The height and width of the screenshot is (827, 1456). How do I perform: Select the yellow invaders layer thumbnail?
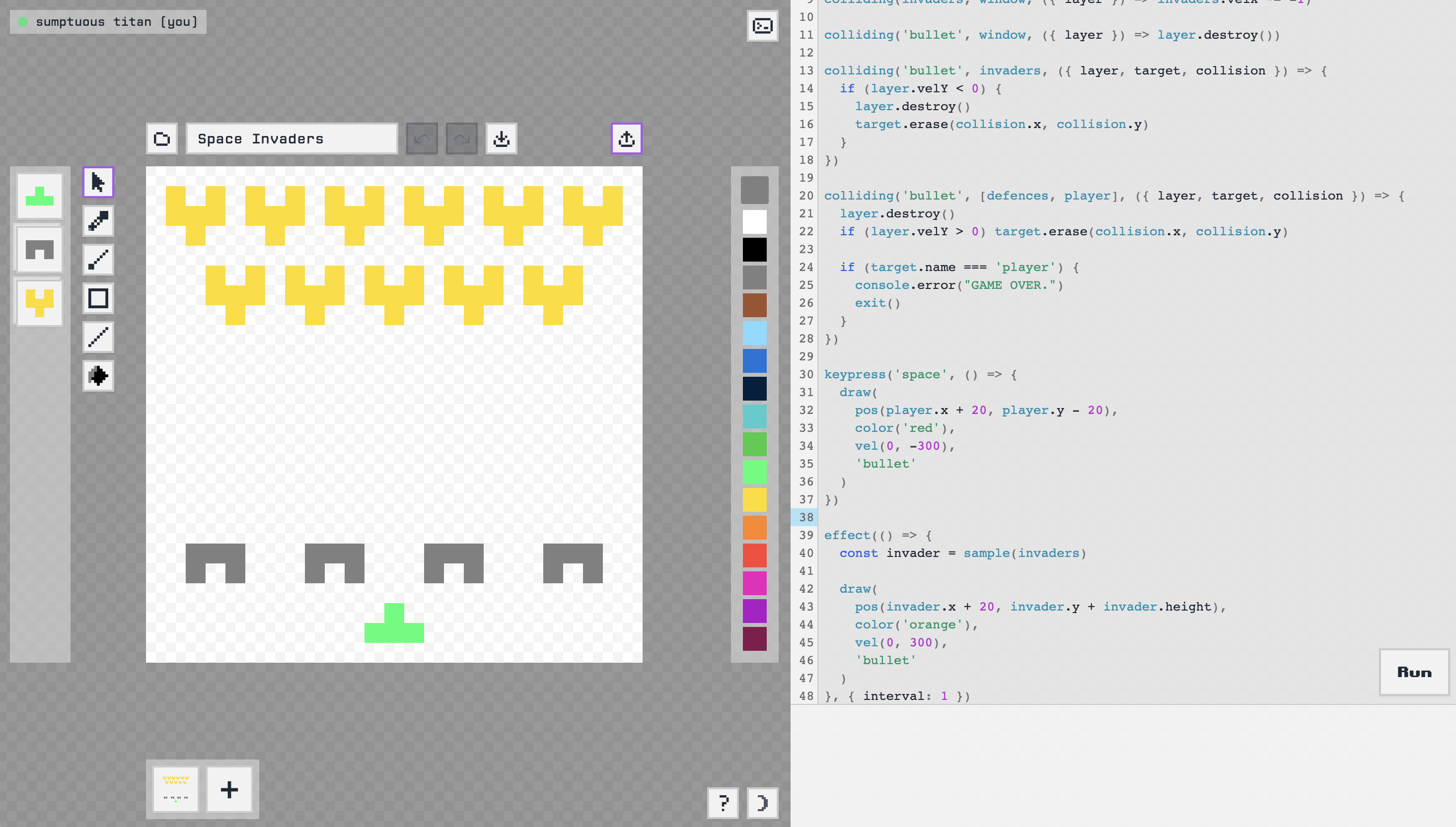pos(40,303)
